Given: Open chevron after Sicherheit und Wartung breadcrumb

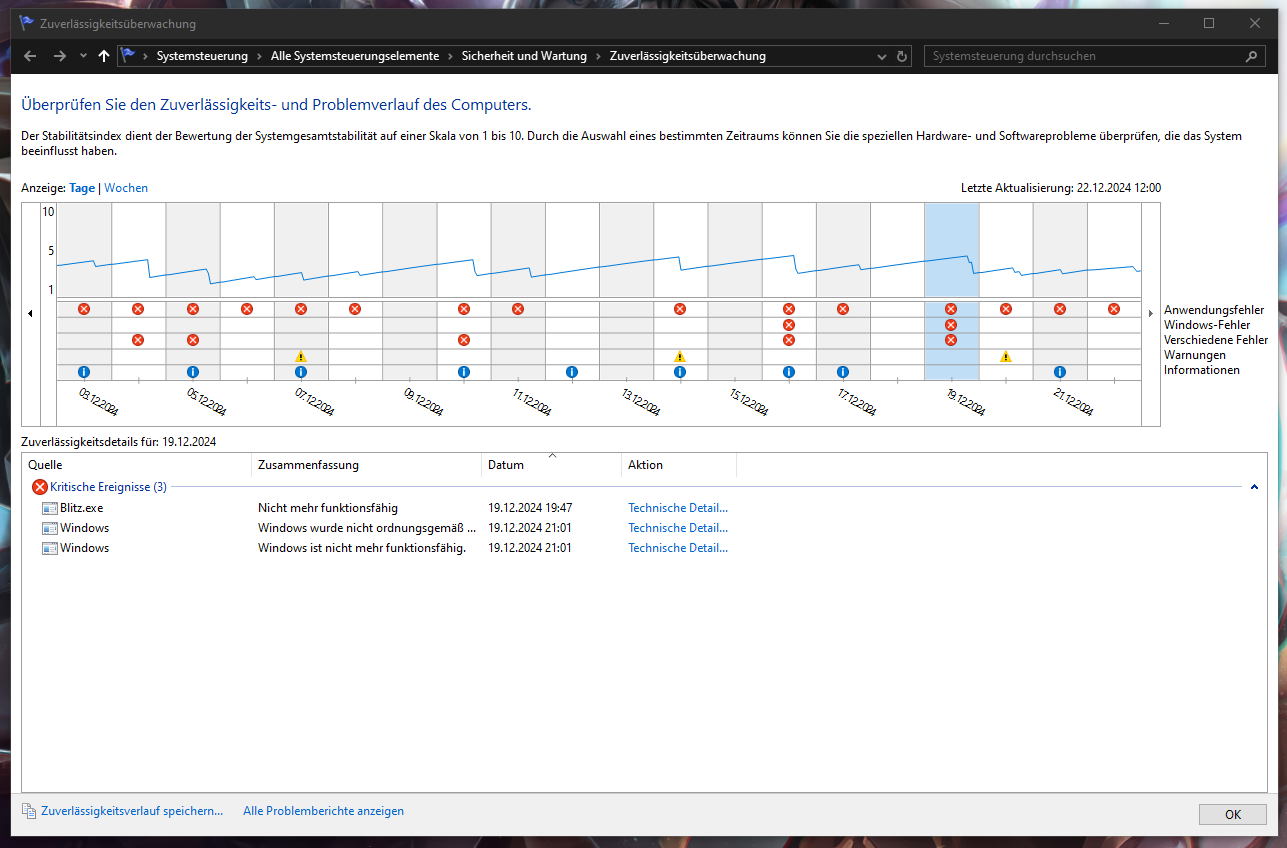Looking at the screenshot, I should pyautogui.click(x=598, y=57).
